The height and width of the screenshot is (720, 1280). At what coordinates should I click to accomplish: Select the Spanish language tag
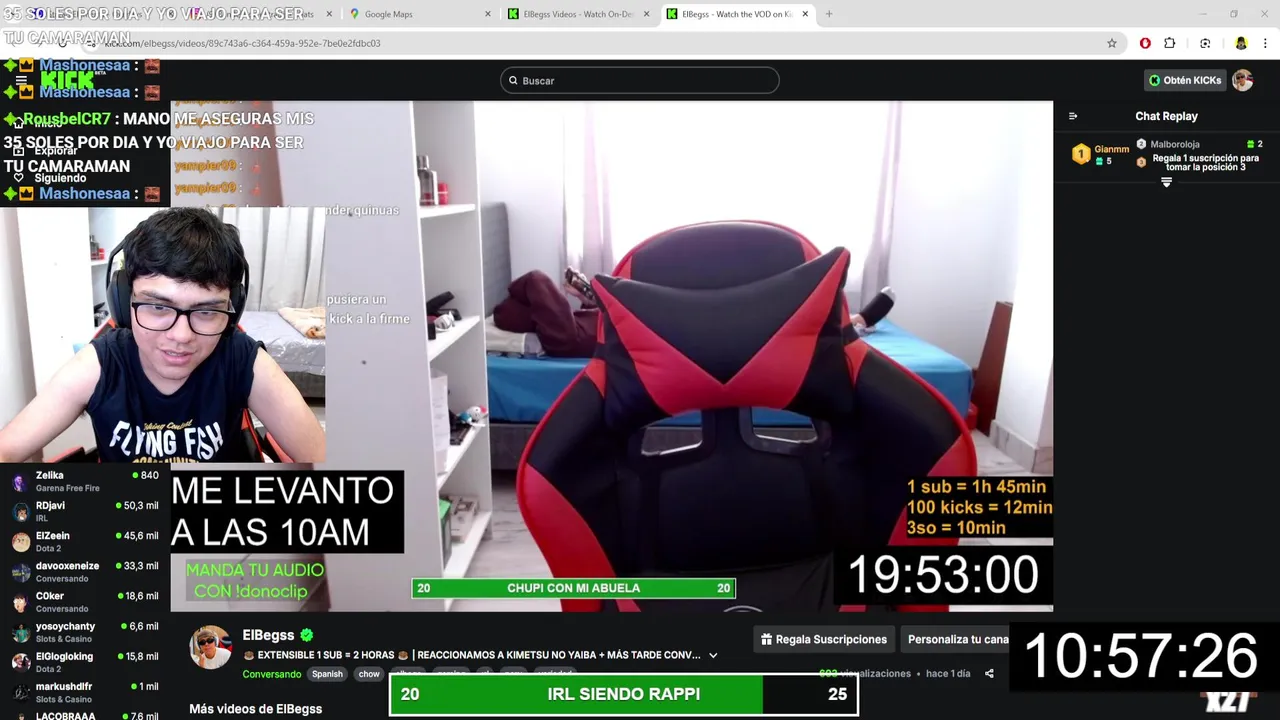tap(327, 674)
